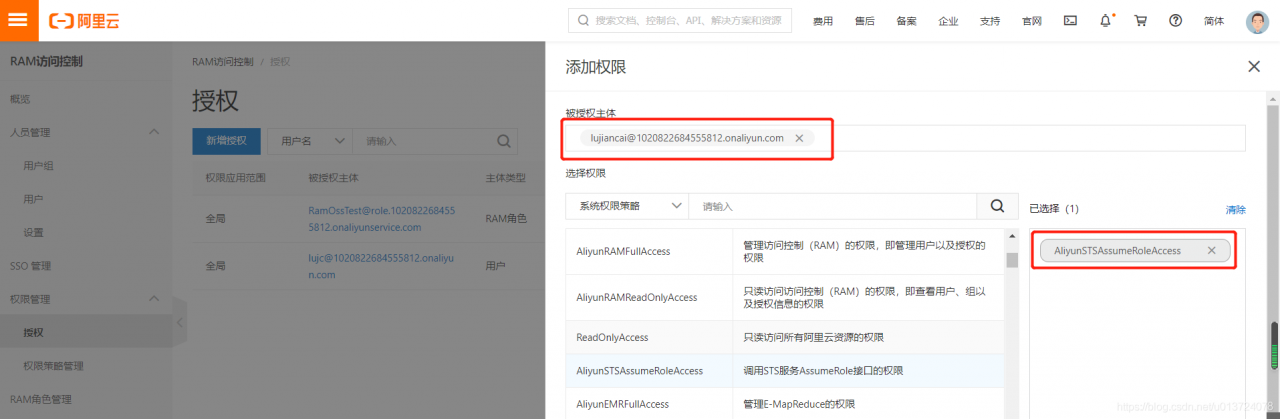This screenshot has width=1280, height=419.
Task: Open the notifications bell
Action: click(x=1106, y=20)
